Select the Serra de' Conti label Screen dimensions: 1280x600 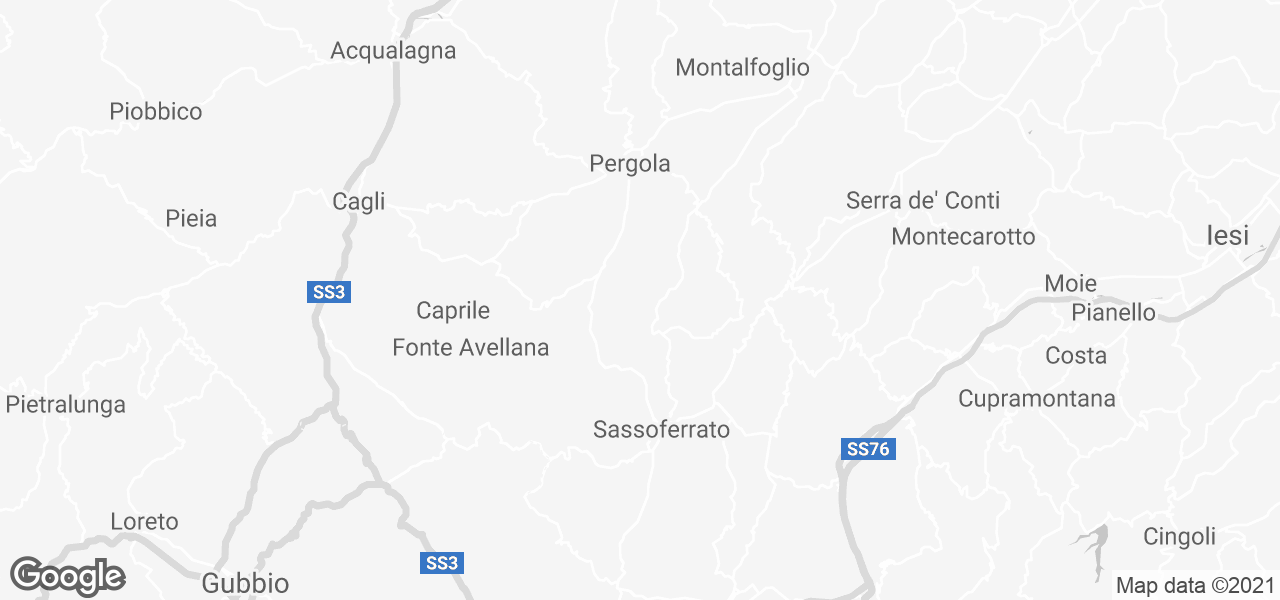[923, 200]
